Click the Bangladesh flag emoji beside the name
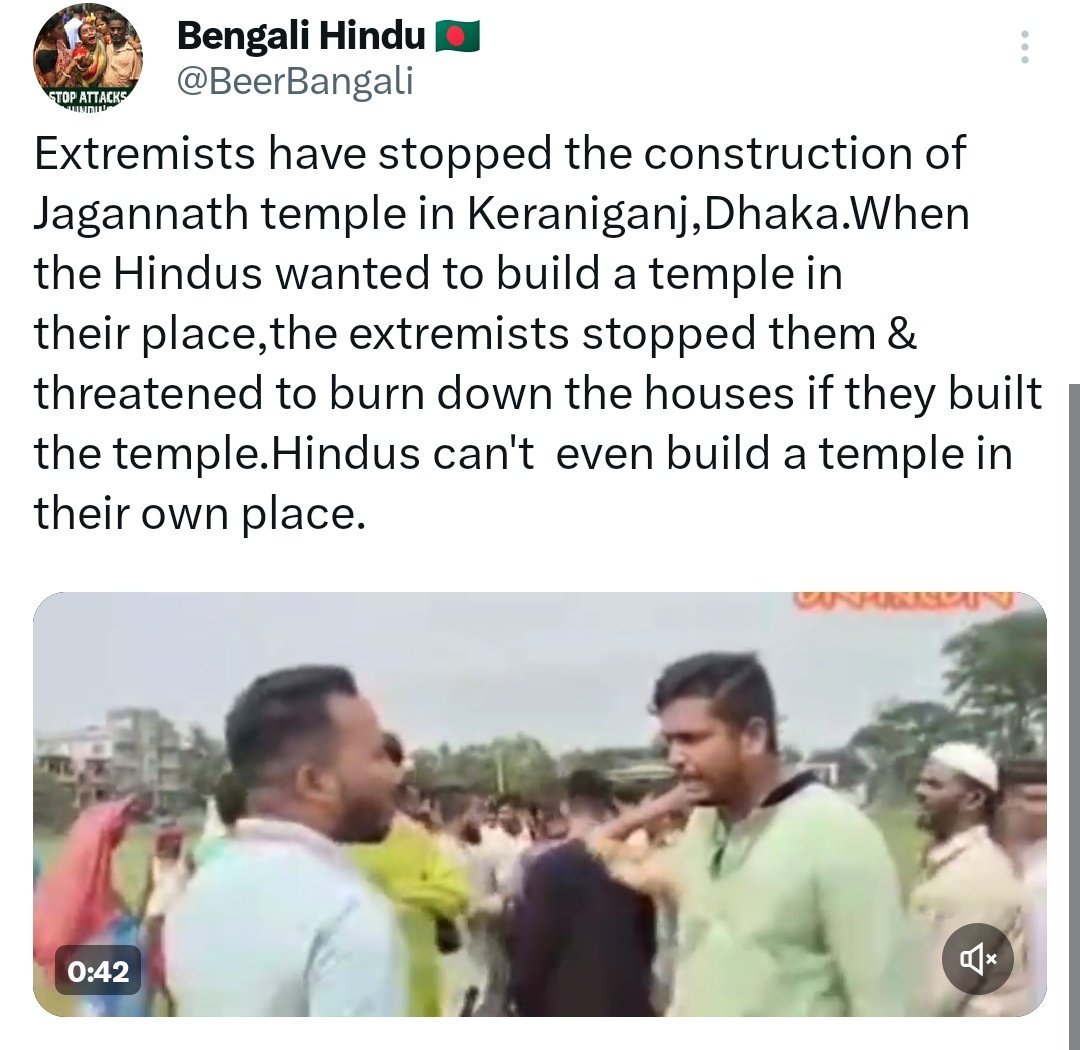 click(457, 36)
